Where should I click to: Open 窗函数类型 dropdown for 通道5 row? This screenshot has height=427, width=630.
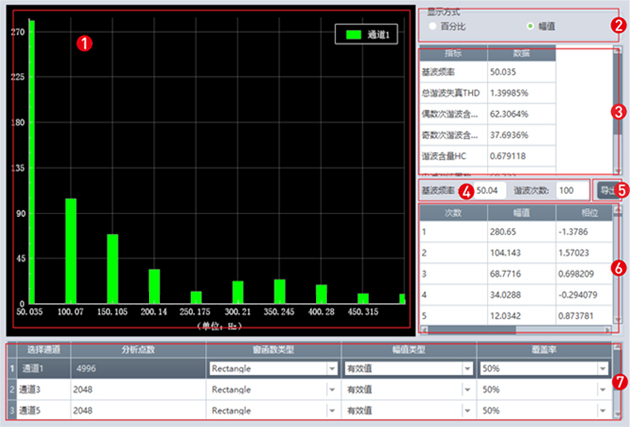(x=332, y=411)
